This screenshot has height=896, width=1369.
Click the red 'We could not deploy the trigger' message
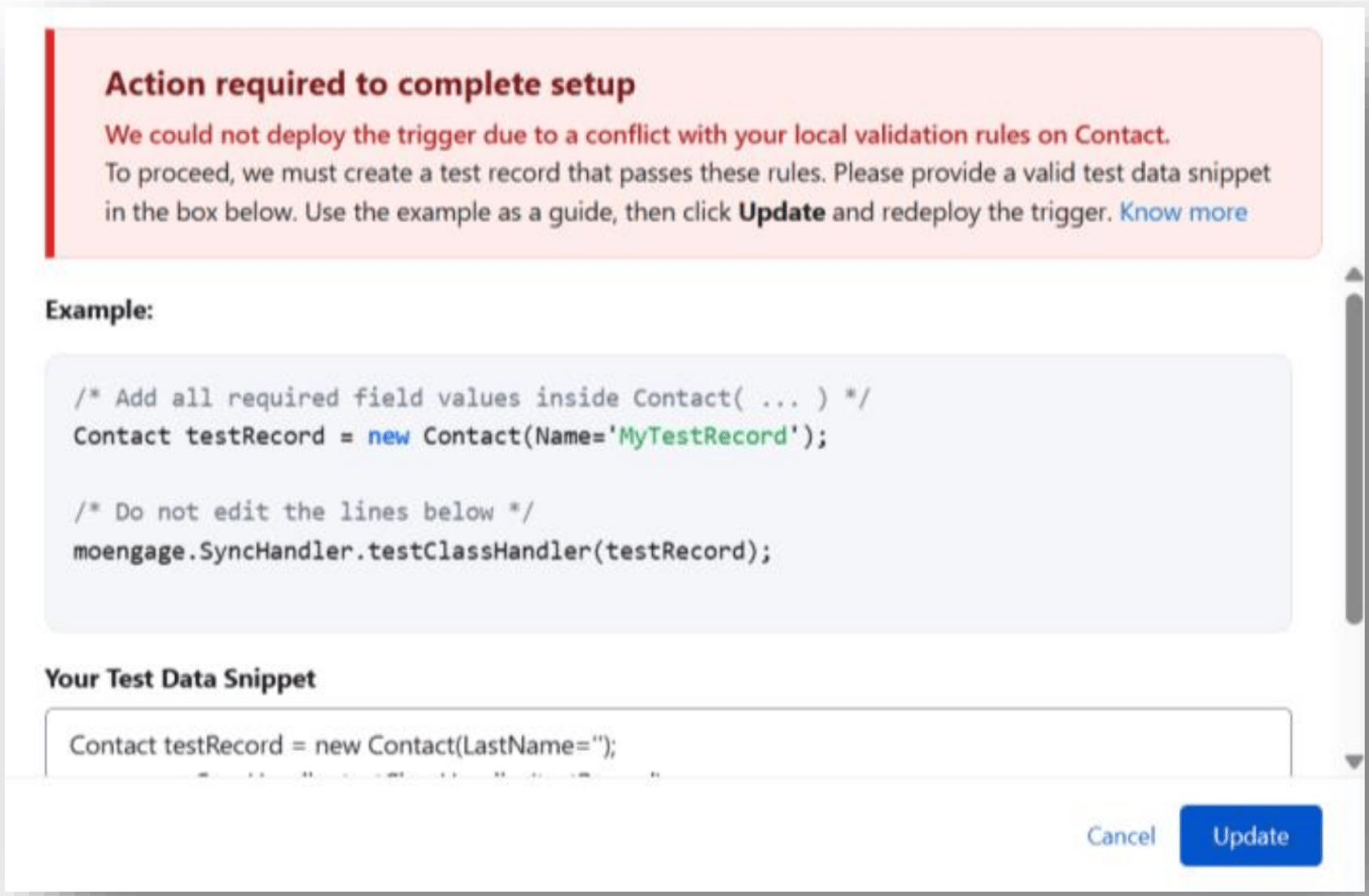pyautogui.click(x=637, y=134)
